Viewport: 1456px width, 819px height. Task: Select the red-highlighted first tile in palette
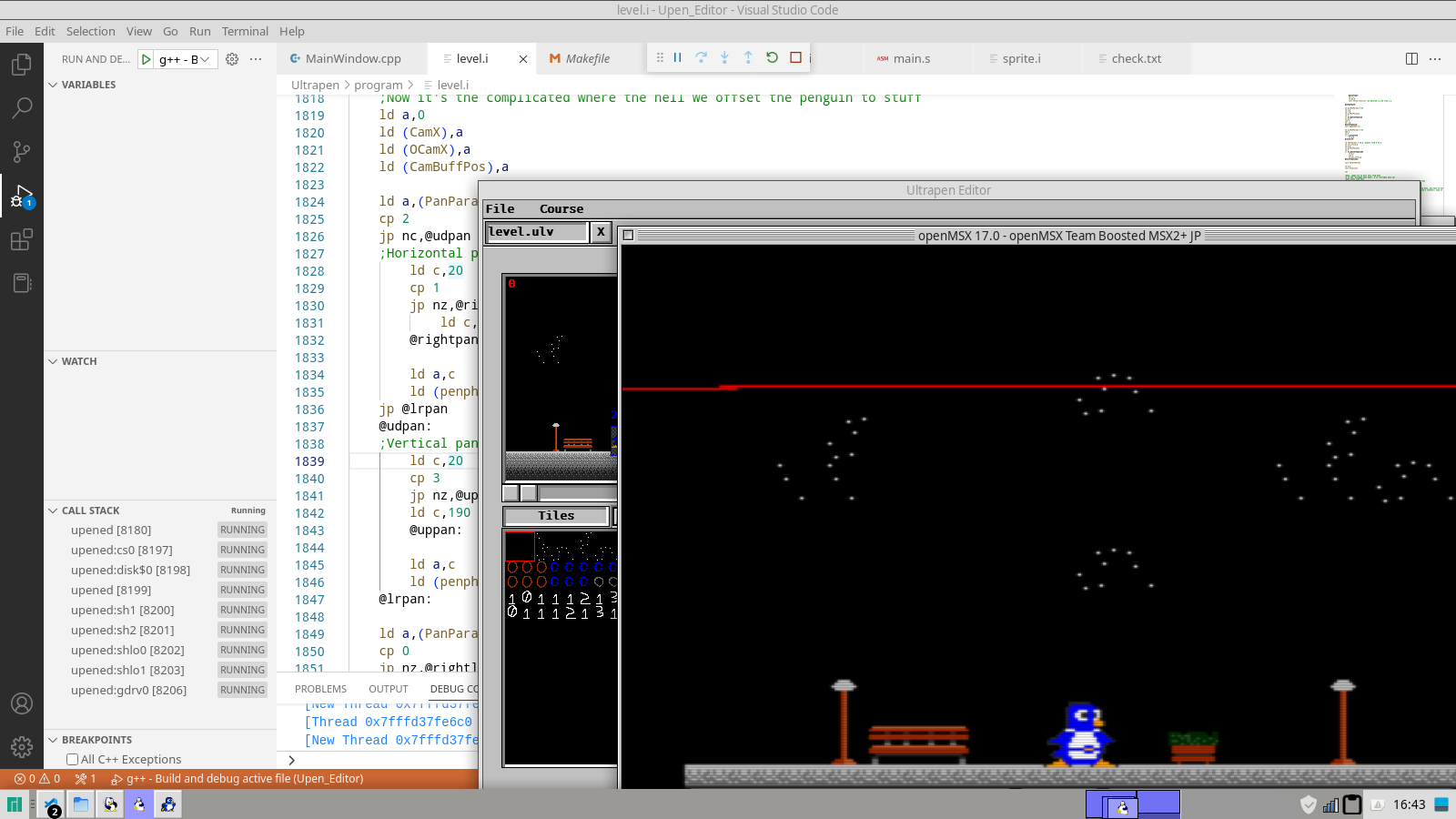520,546
